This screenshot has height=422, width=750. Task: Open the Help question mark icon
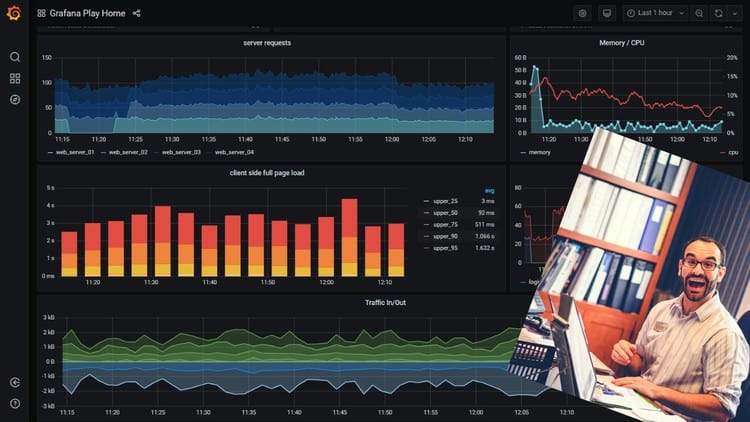(15, 403)
